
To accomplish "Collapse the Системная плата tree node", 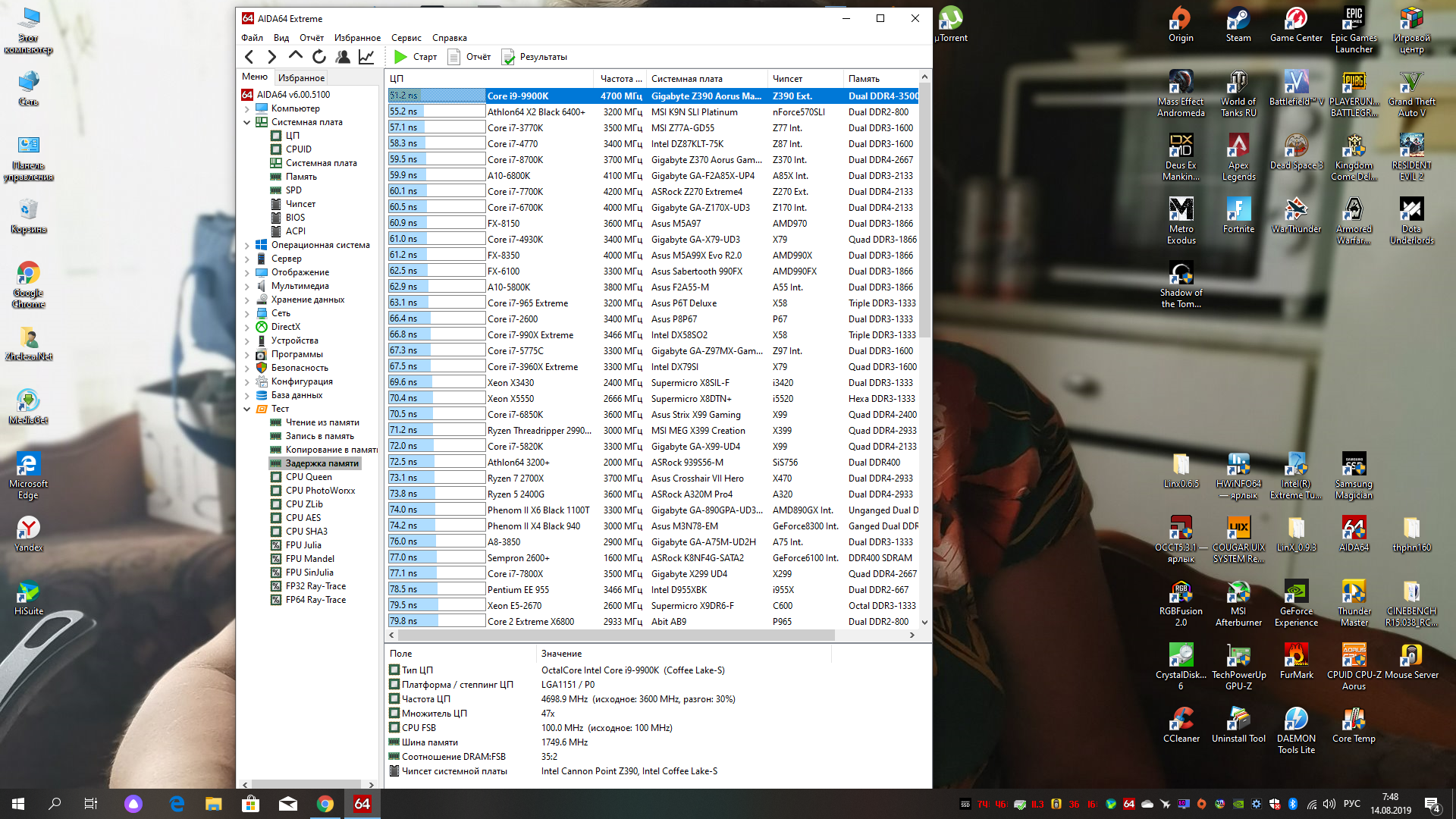I will click(x=246, y=122).
